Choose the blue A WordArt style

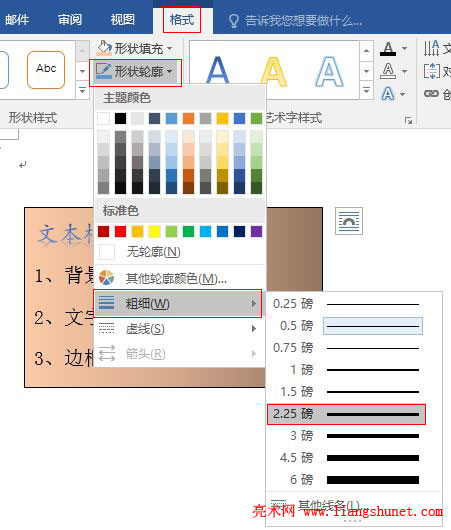point(217,70)
